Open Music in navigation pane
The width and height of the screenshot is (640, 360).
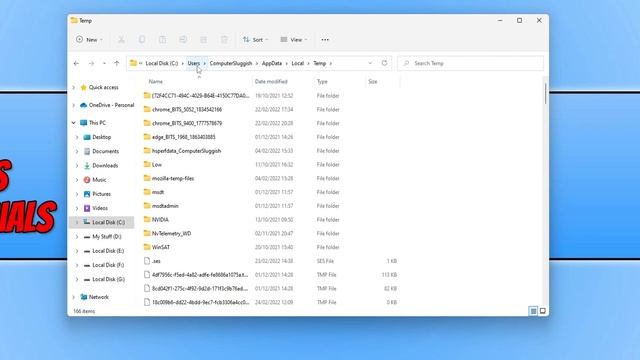pyautogui.click(x=95, y=180)
